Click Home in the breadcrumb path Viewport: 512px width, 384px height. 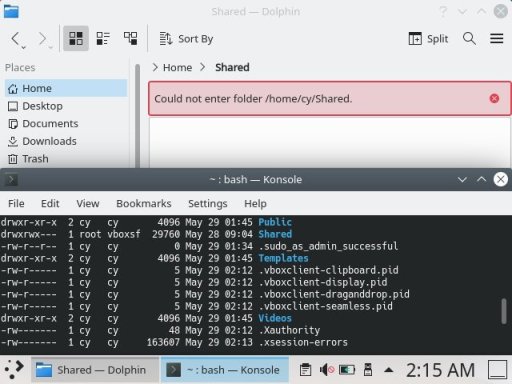177,67
